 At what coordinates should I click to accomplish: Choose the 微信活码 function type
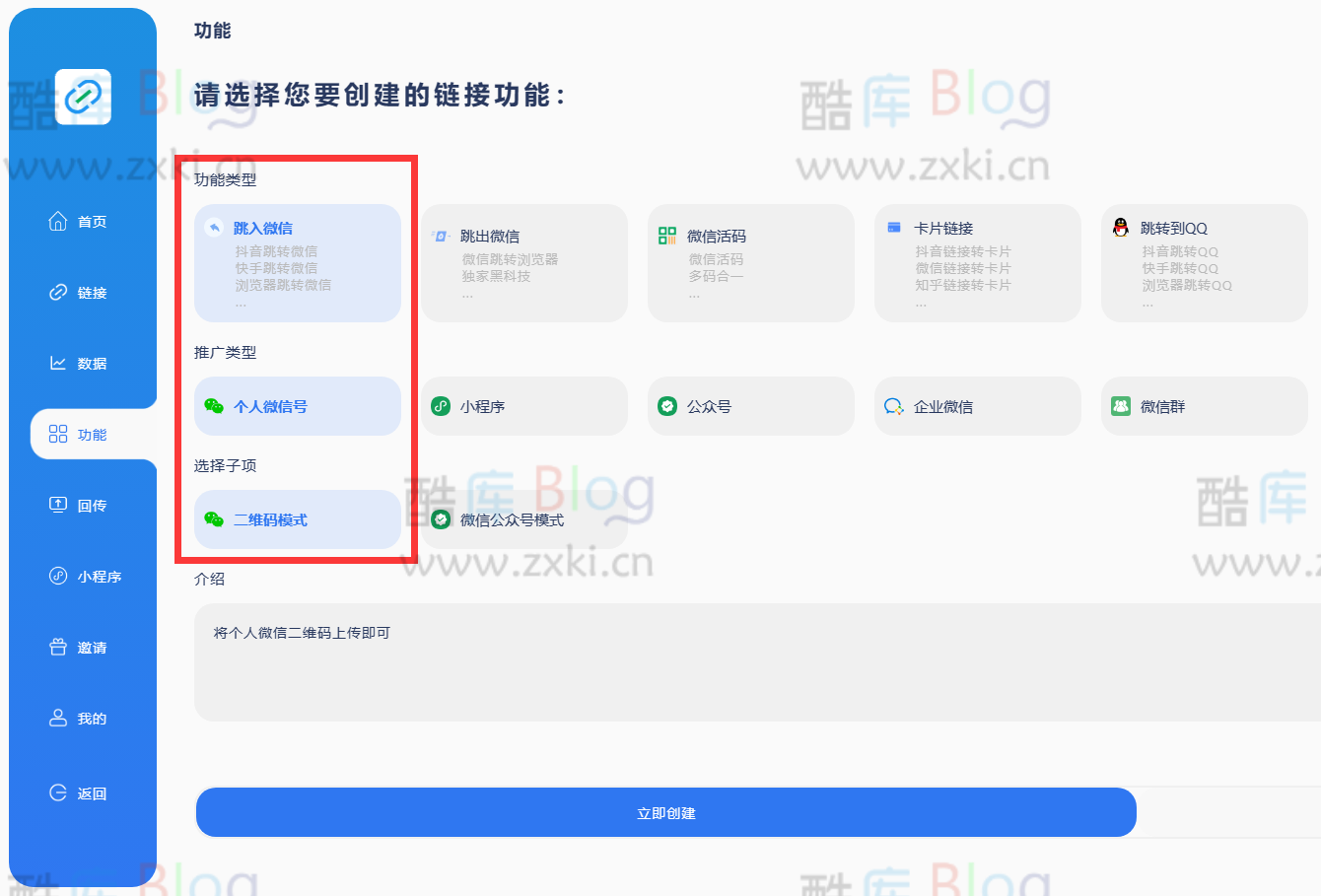click(x=750, y=262)
